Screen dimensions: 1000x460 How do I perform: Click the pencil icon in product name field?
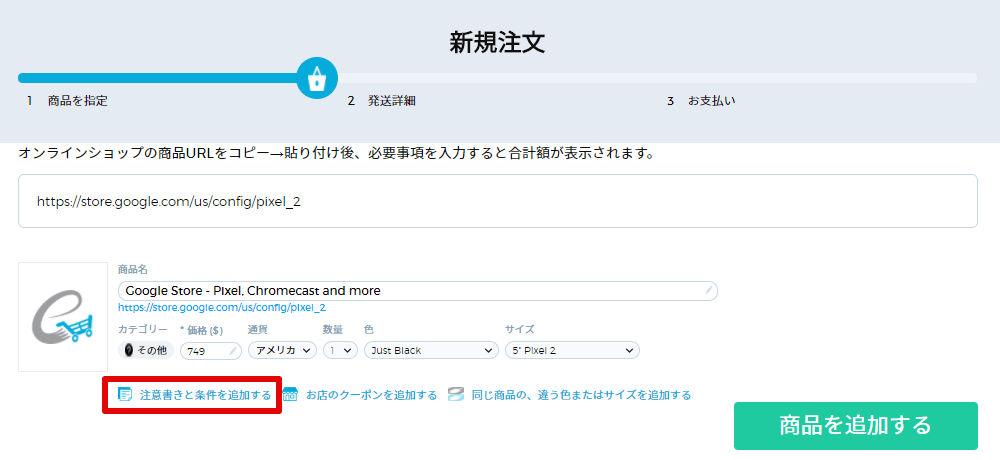[x=709, y=291]
